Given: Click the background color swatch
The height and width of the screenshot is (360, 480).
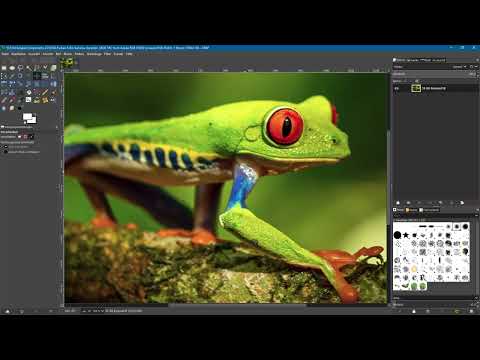Looking at the screenshot, I should [x=33, y=120].
